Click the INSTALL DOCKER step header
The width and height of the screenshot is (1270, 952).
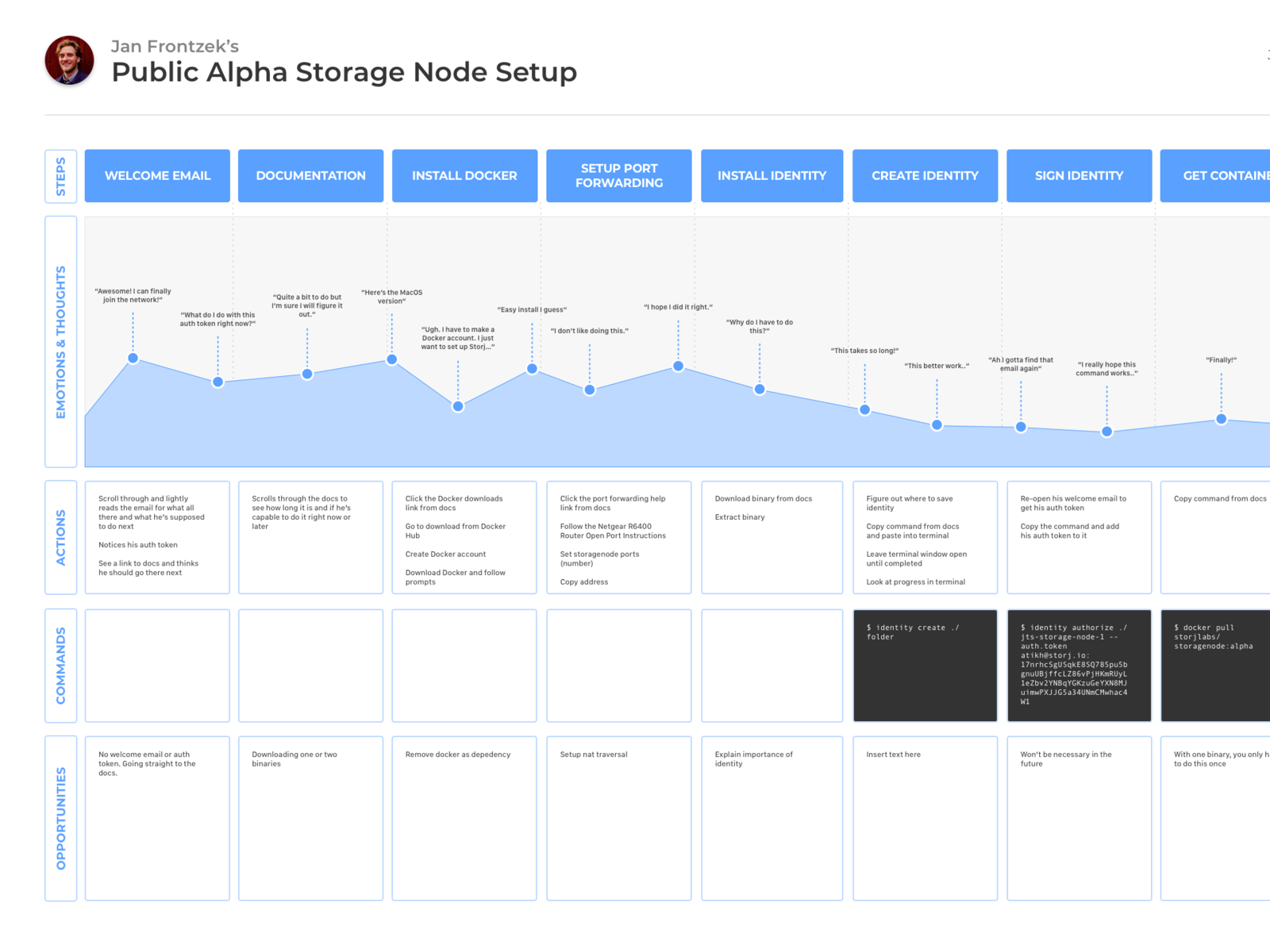tap(464, 175)
